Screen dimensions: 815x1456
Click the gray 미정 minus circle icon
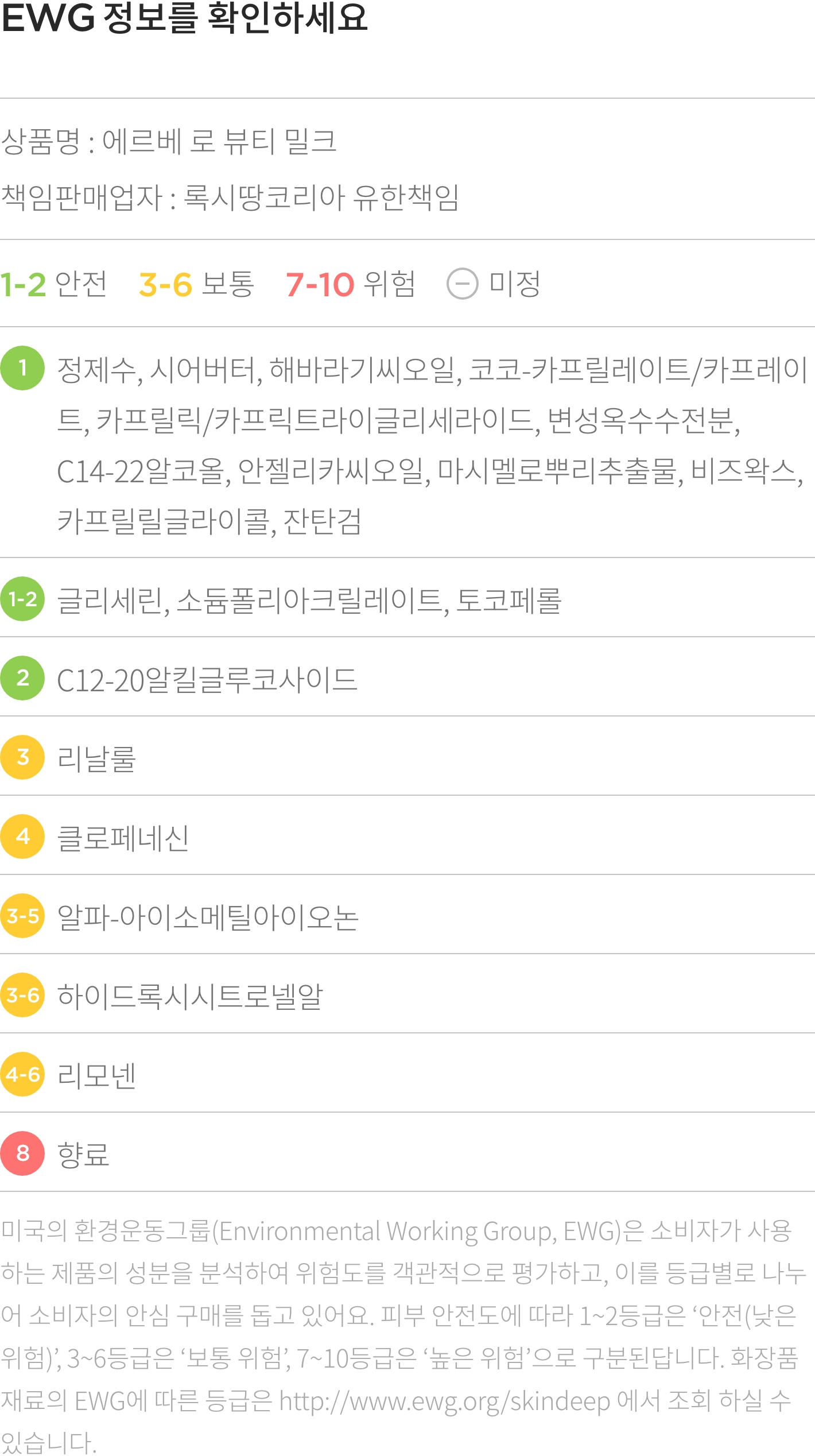[x=462, y=284]
